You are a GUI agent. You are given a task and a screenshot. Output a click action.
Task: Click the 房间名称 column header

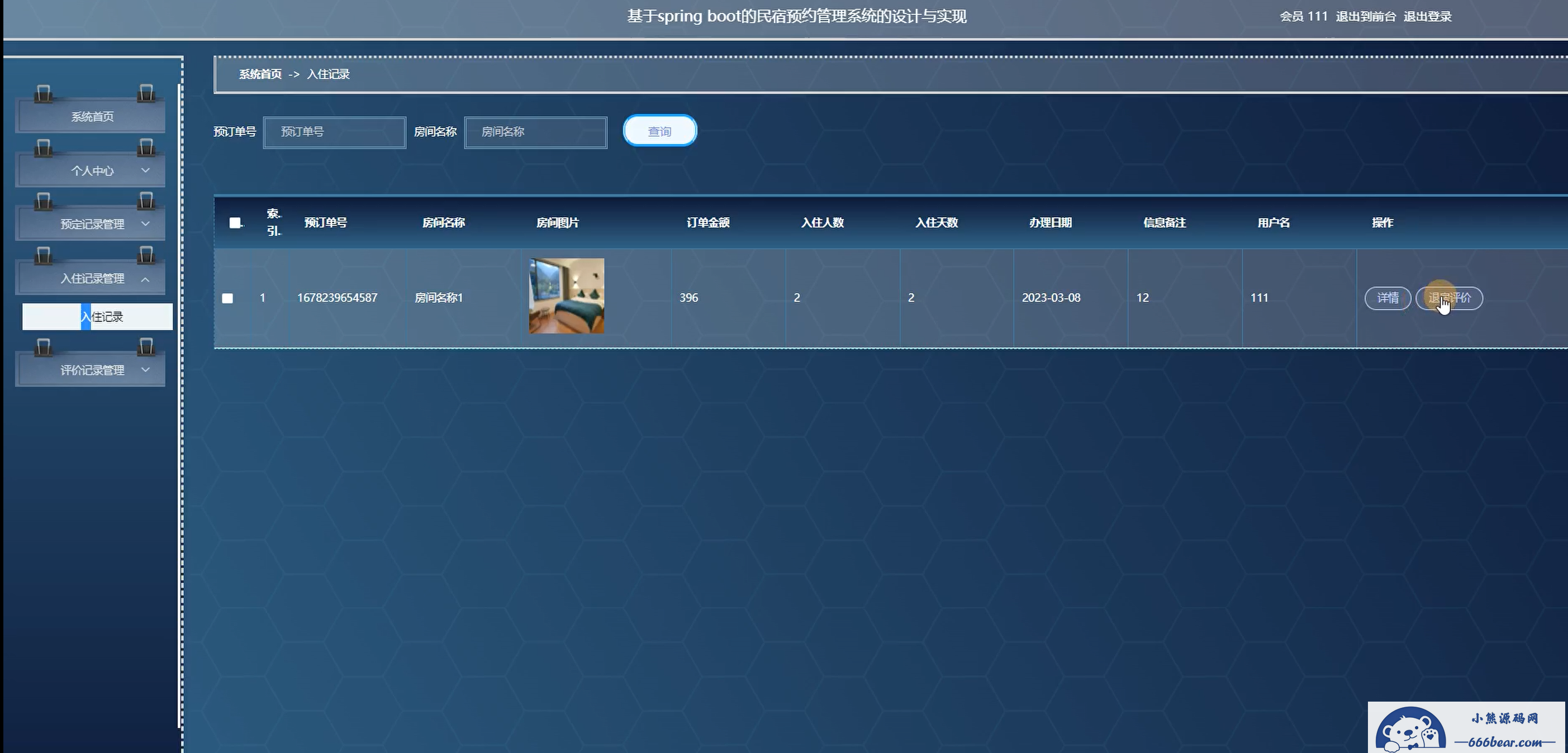pyautogui.click(x=444, y=223)
